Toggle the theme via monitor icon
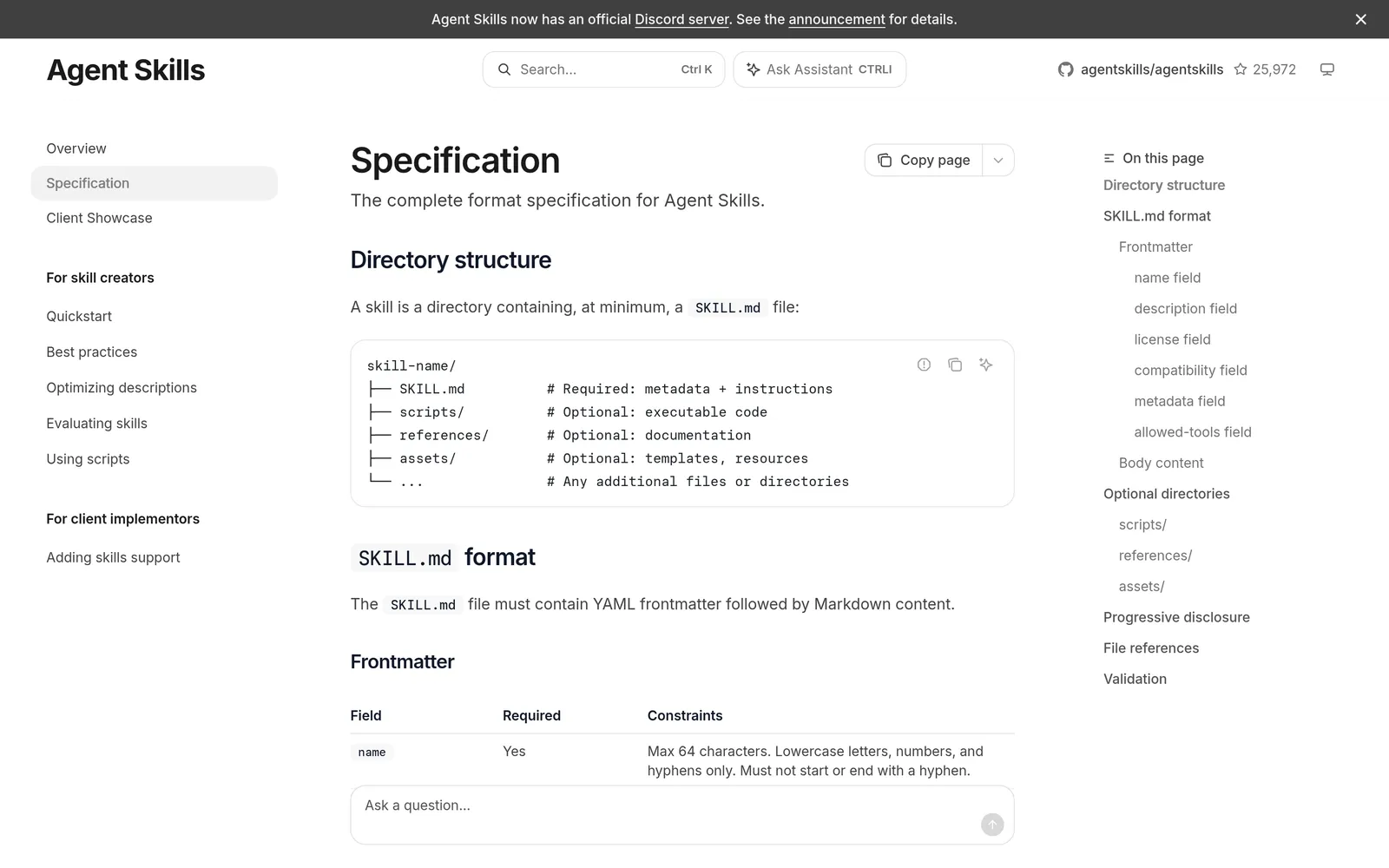Viewport: 1389px width, 868px height. pos(1326,69)
